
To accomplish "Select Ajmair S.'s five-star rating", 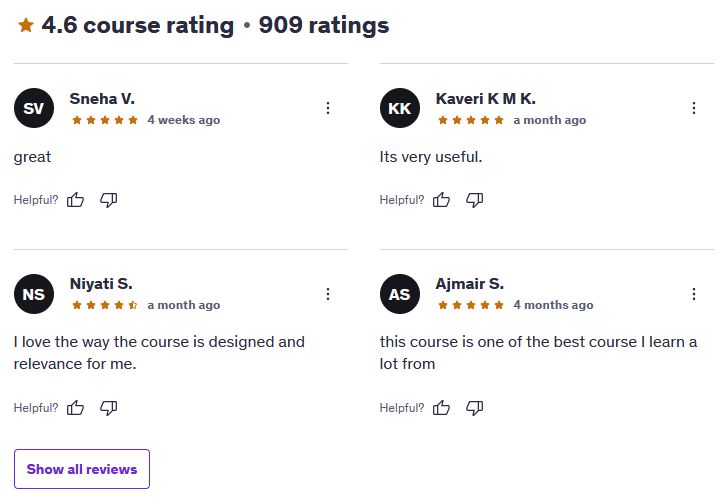I will pyautogui.click(x=471, y=305).
